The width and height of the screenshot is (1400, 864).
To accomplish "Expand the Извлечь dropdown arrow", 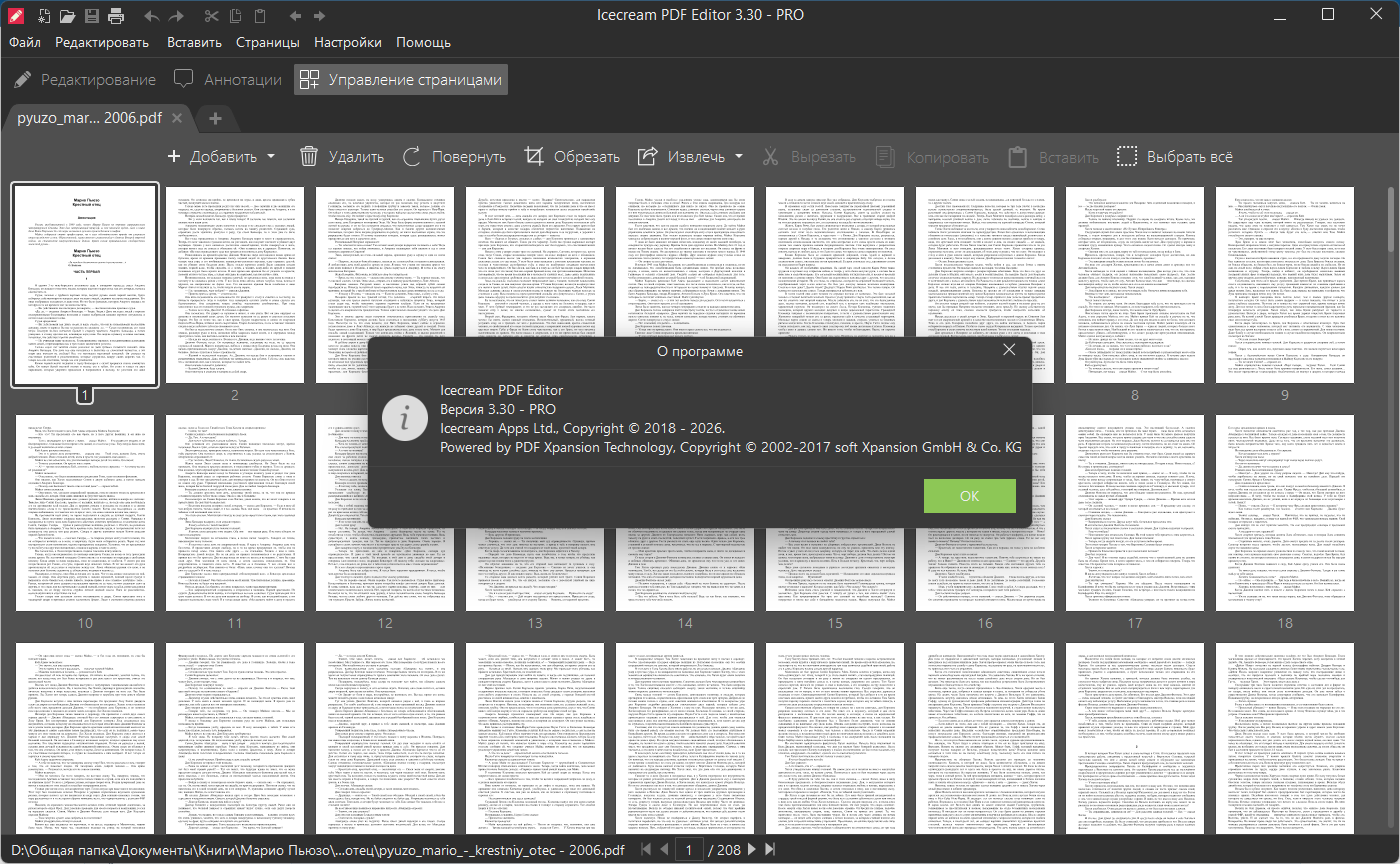I will pos(739,157).
